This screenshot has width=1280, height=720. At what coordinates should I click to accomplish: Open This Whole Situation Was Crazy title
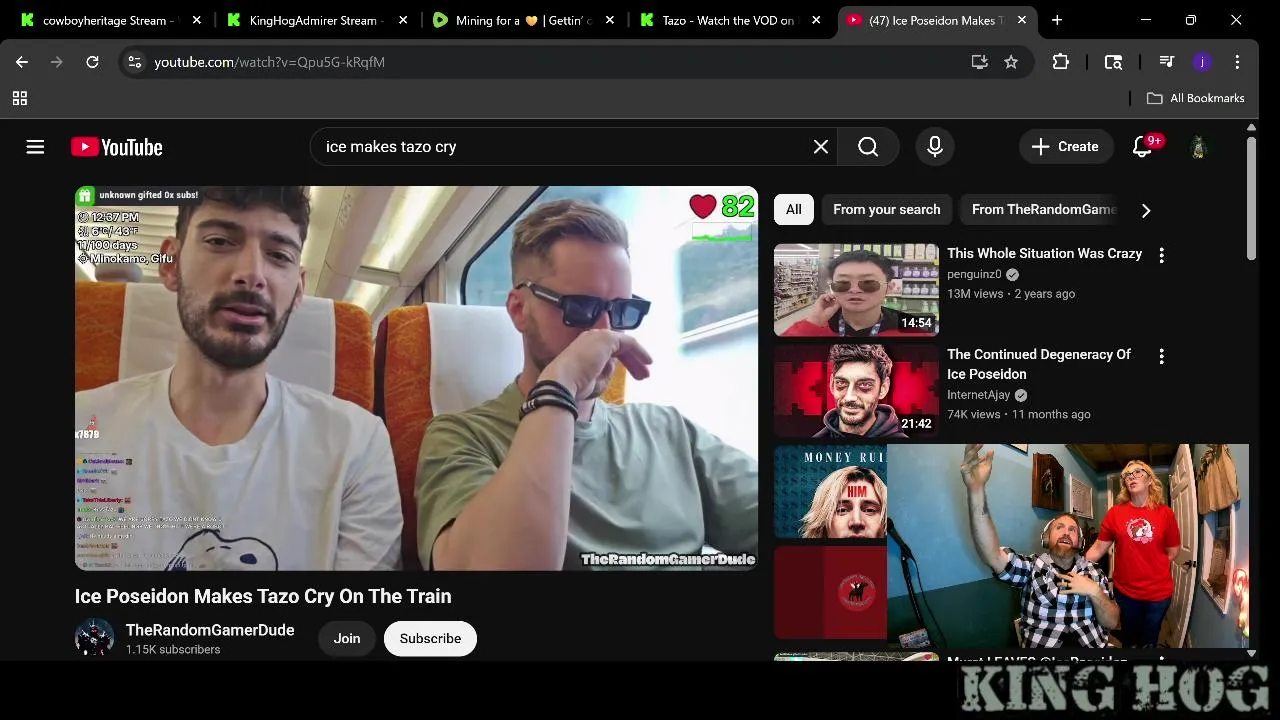tap(1044, 253)
